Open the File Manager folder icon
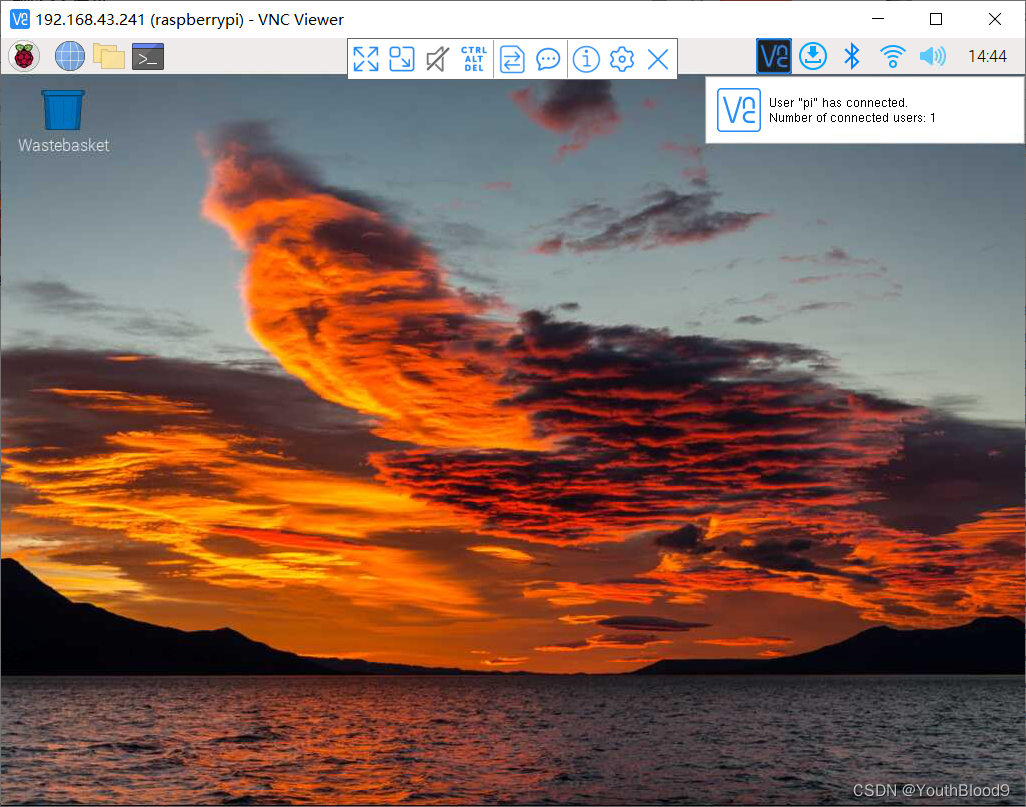The width and height of the screenshot is (1026, 807). [109, 57]
